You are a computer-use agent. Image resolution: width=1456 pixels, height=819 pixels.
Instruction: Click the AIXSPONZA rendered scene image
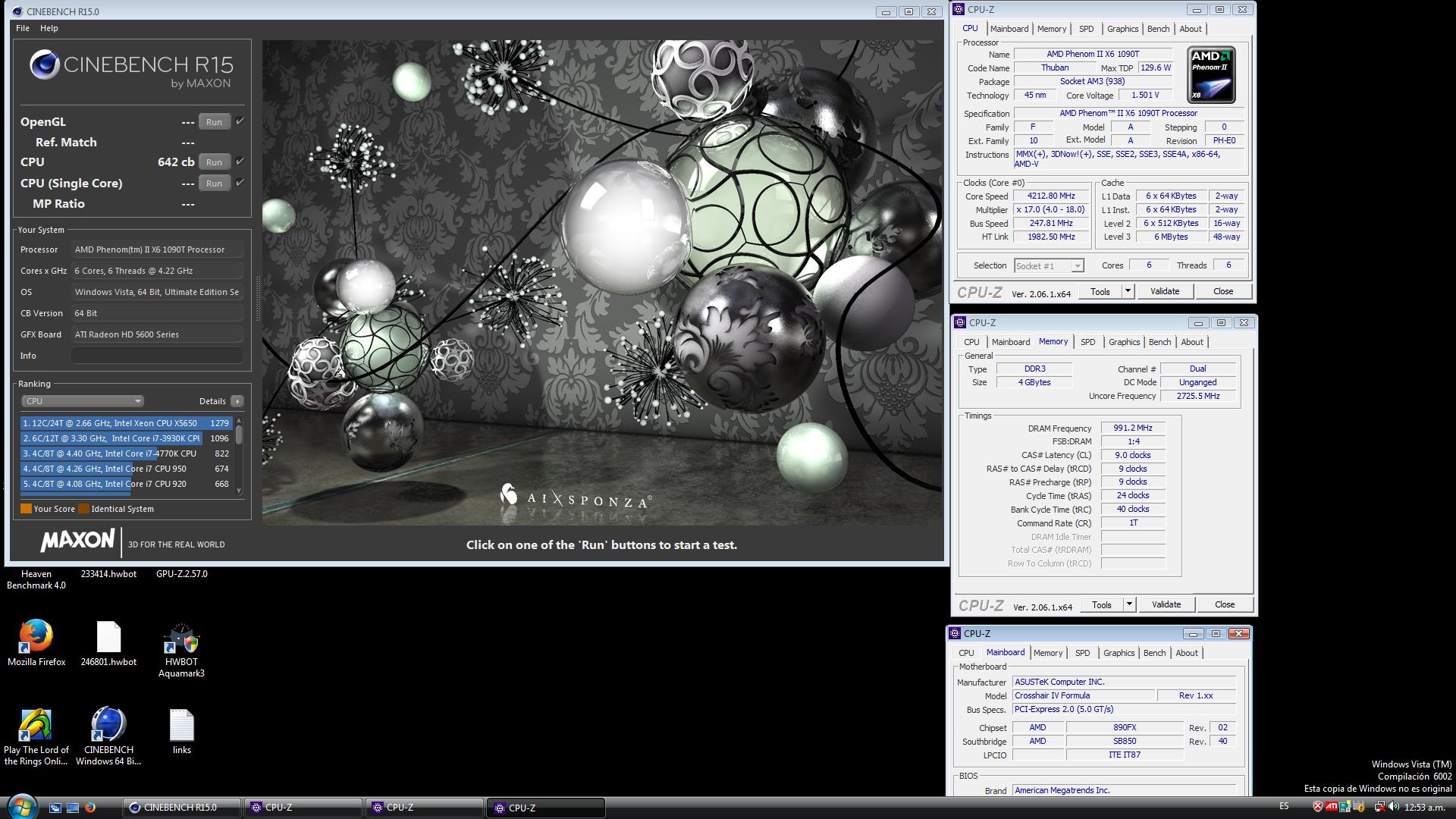pyautogui.click(x=602, y=283)
